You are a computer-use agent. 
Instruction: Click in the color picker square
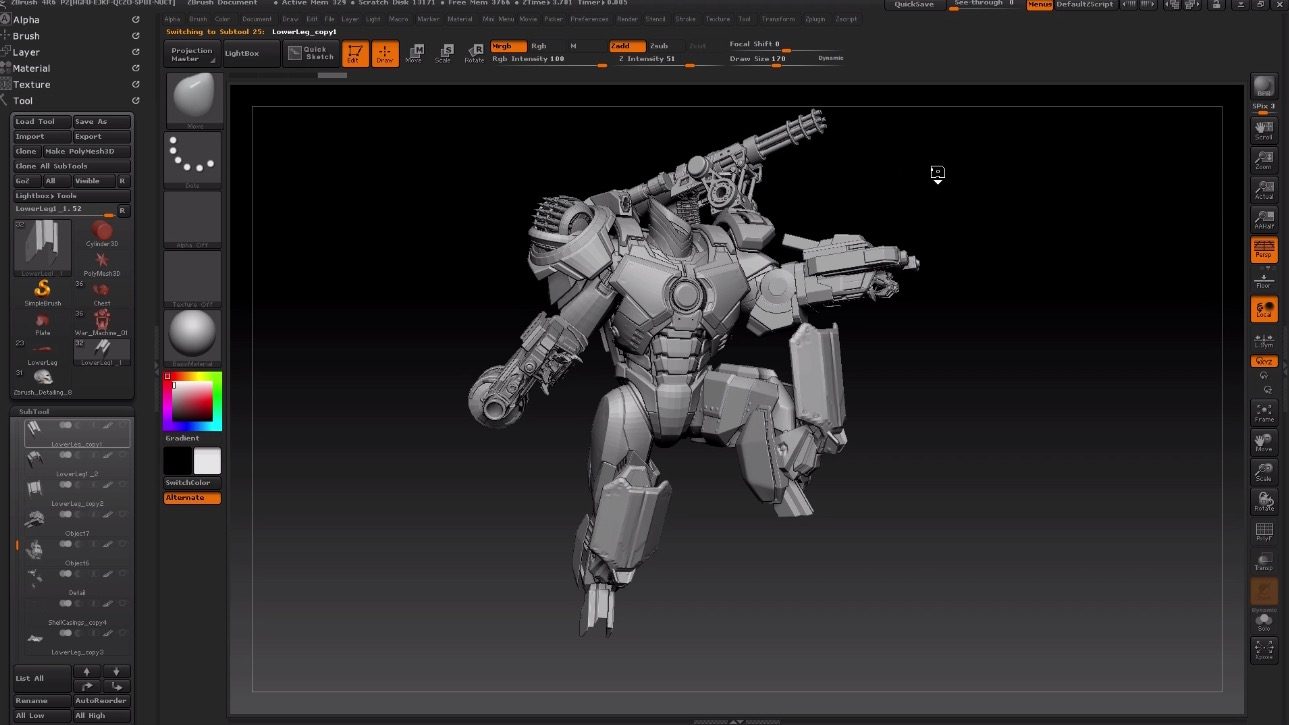coord(193,402)
